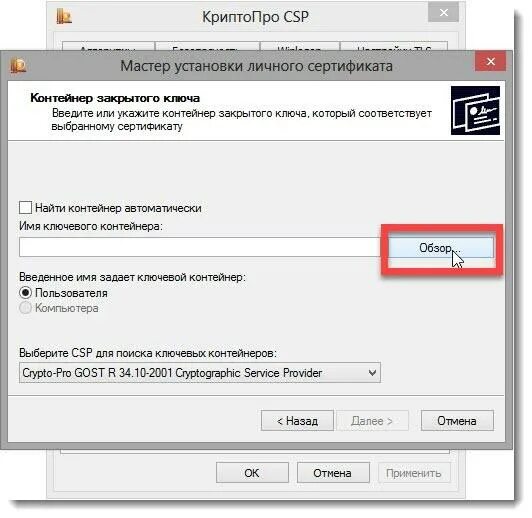Enable Найти контейнер автоматически checkbox
The width and height of the screenshot is (532, 518).
pyautogui.click(x=25, y=208)
